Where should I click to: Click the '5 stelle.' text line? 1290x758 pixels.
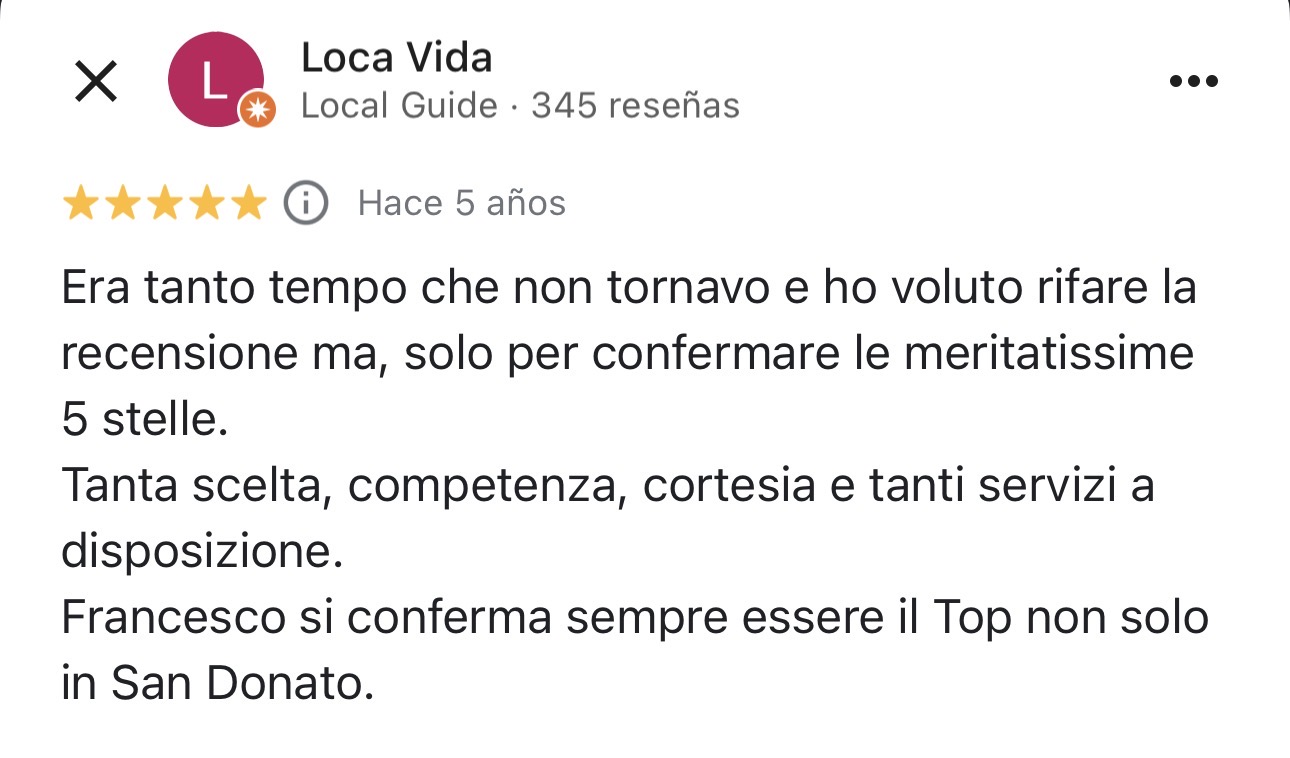145,420
